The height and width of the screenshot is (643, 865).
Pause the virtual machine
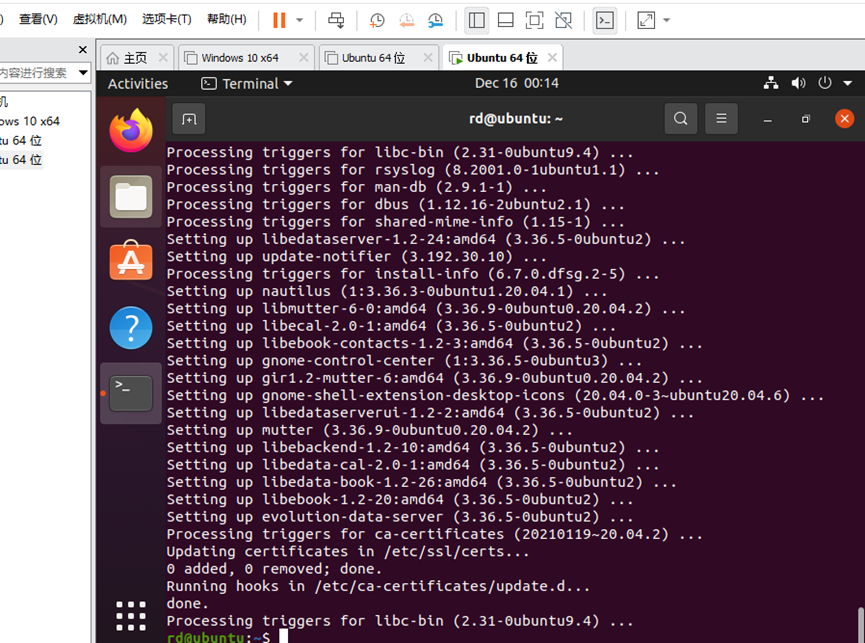pyautogui.click(x=279, y=20)
